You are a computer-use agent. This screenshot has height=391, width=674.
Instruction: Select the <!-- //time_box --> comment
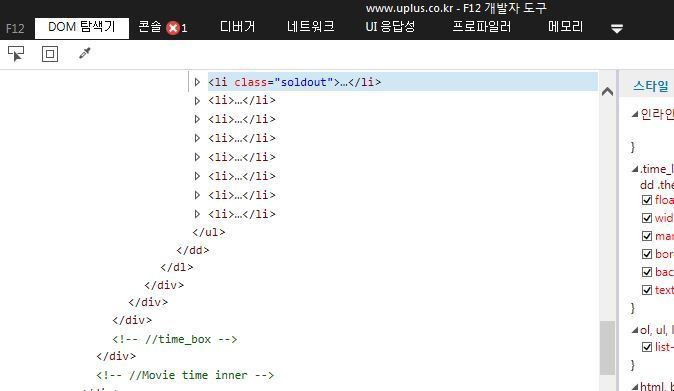pos(175,339)
